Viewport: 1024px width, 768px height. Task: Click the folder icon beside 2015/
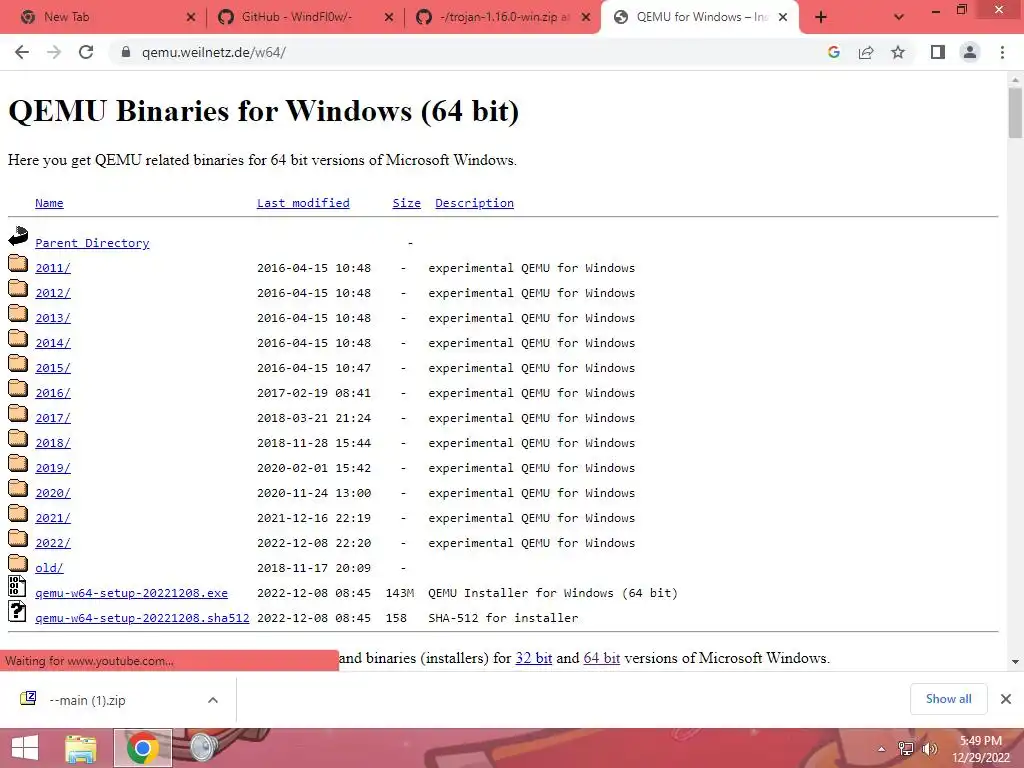click(18, 363)
